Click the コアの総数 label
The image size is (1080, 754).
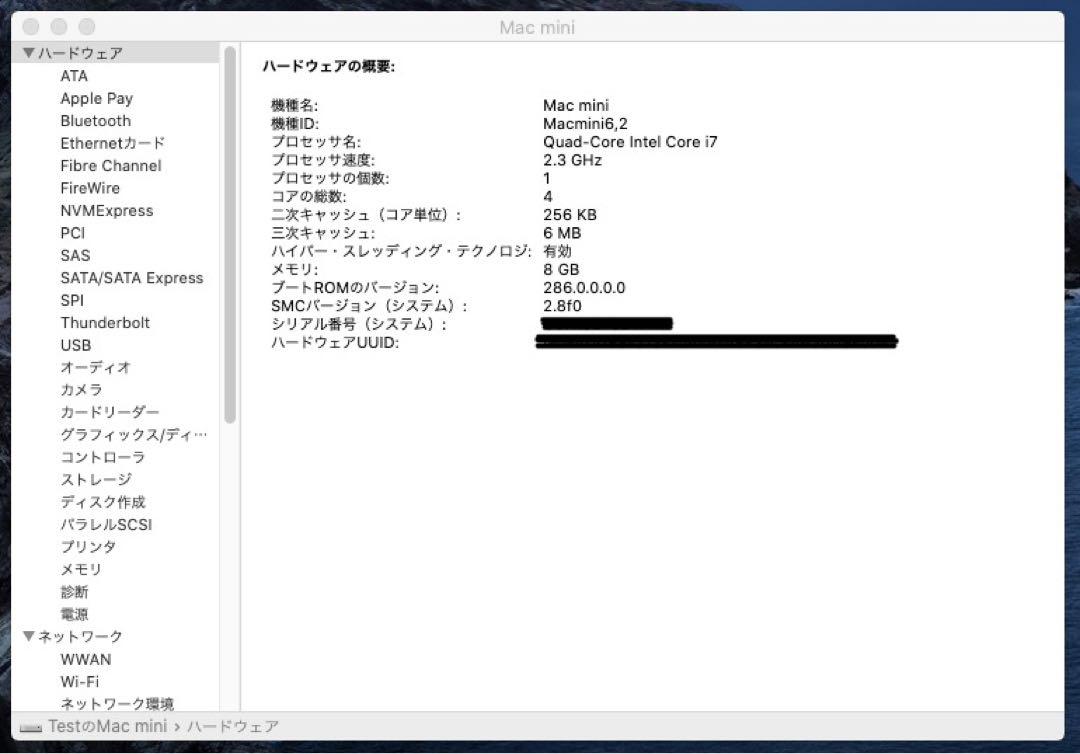coord(309,197)
